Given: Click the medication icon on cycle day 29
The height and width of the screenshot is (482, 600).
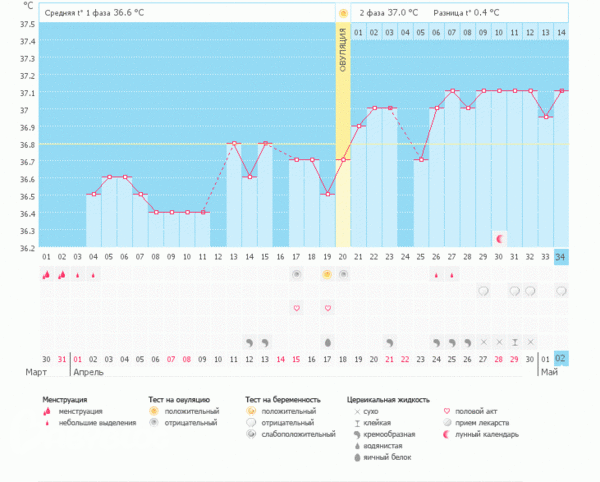Looking at the screenshot, I should coord(483,291).
